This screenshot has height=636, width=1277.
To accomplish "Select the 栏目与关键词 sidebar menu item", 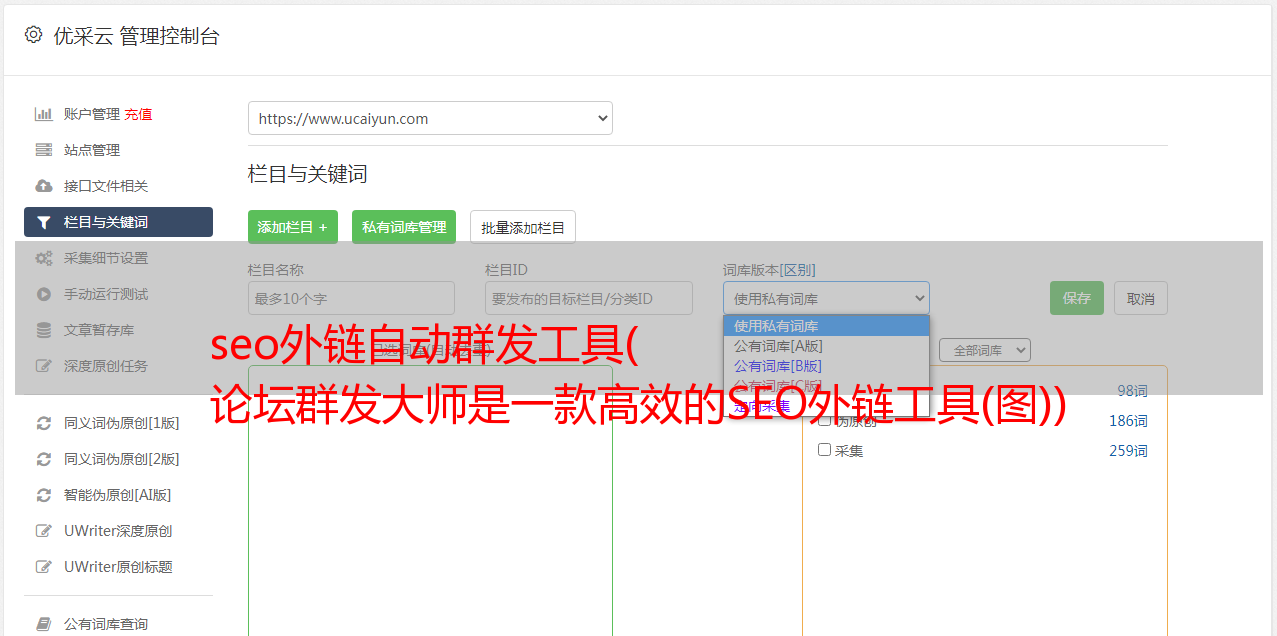I will click(x=118, y=222).
